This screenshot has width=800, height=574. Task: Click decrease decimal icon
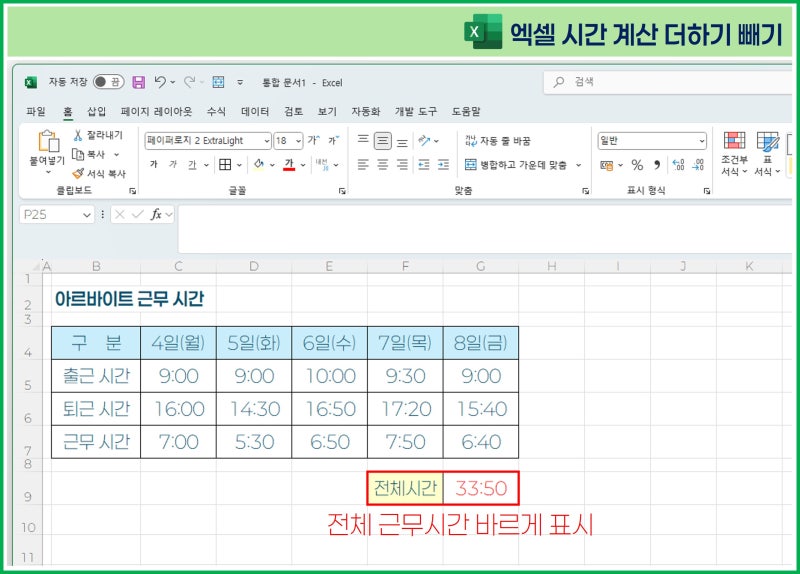pos(698,165)
